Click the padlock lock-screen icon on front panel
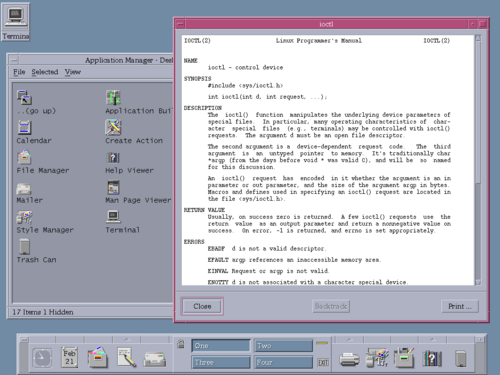The height and width of the screenshot is (375, 500). click(181, 344)
